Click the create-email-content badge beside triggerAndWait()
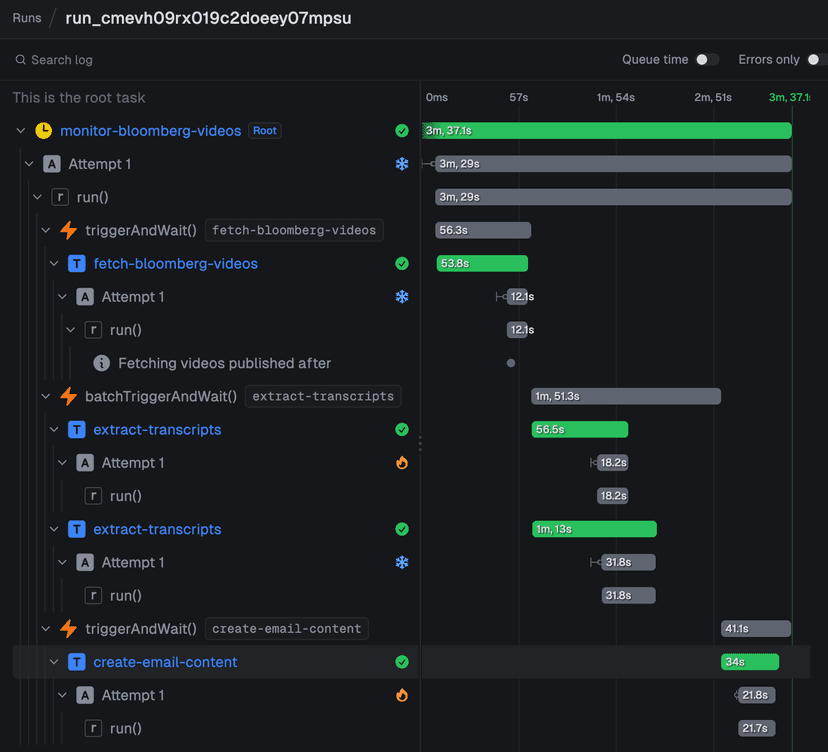The width and height of the screenshot is (828, 752). click(x=287, y=628)
